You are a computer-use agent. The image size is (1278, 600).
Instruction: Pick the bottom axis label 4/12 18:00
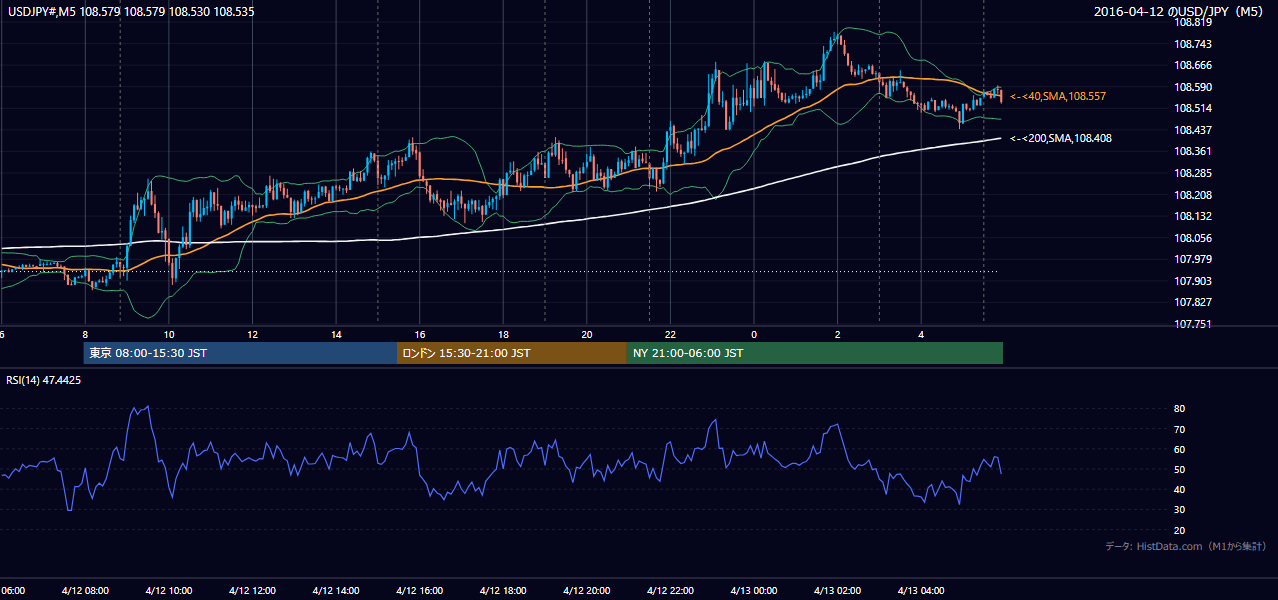(x=503, y=590)
